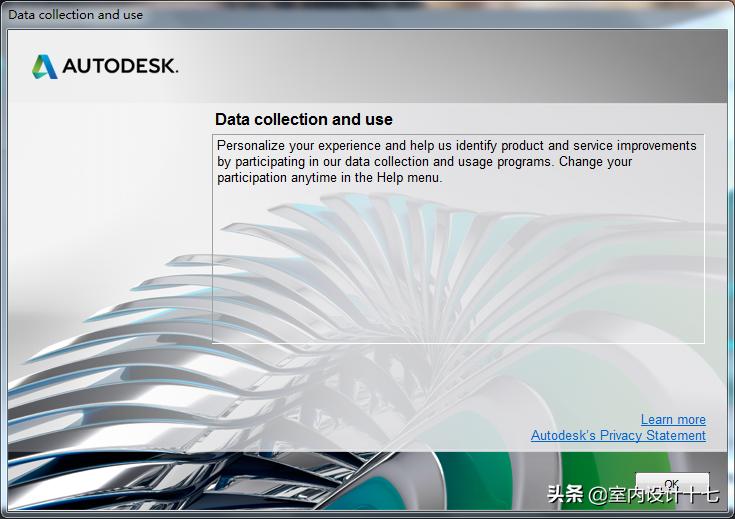Open Autodesk's Privacy Statement link
The width and height of the screenshot is (735, 519).
click(x=618, y=436)
